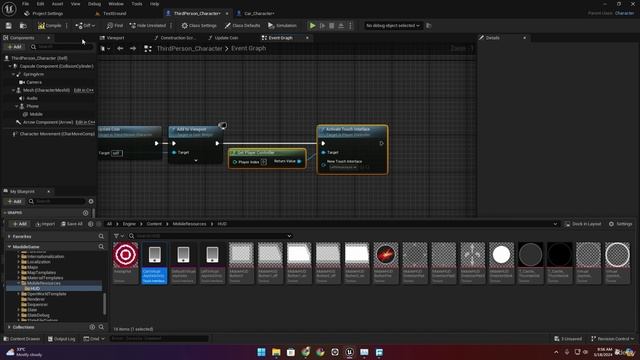This screenshot has height=360, width=640.
Task: Open the Asset menu
Action: [x=57, y=4]
